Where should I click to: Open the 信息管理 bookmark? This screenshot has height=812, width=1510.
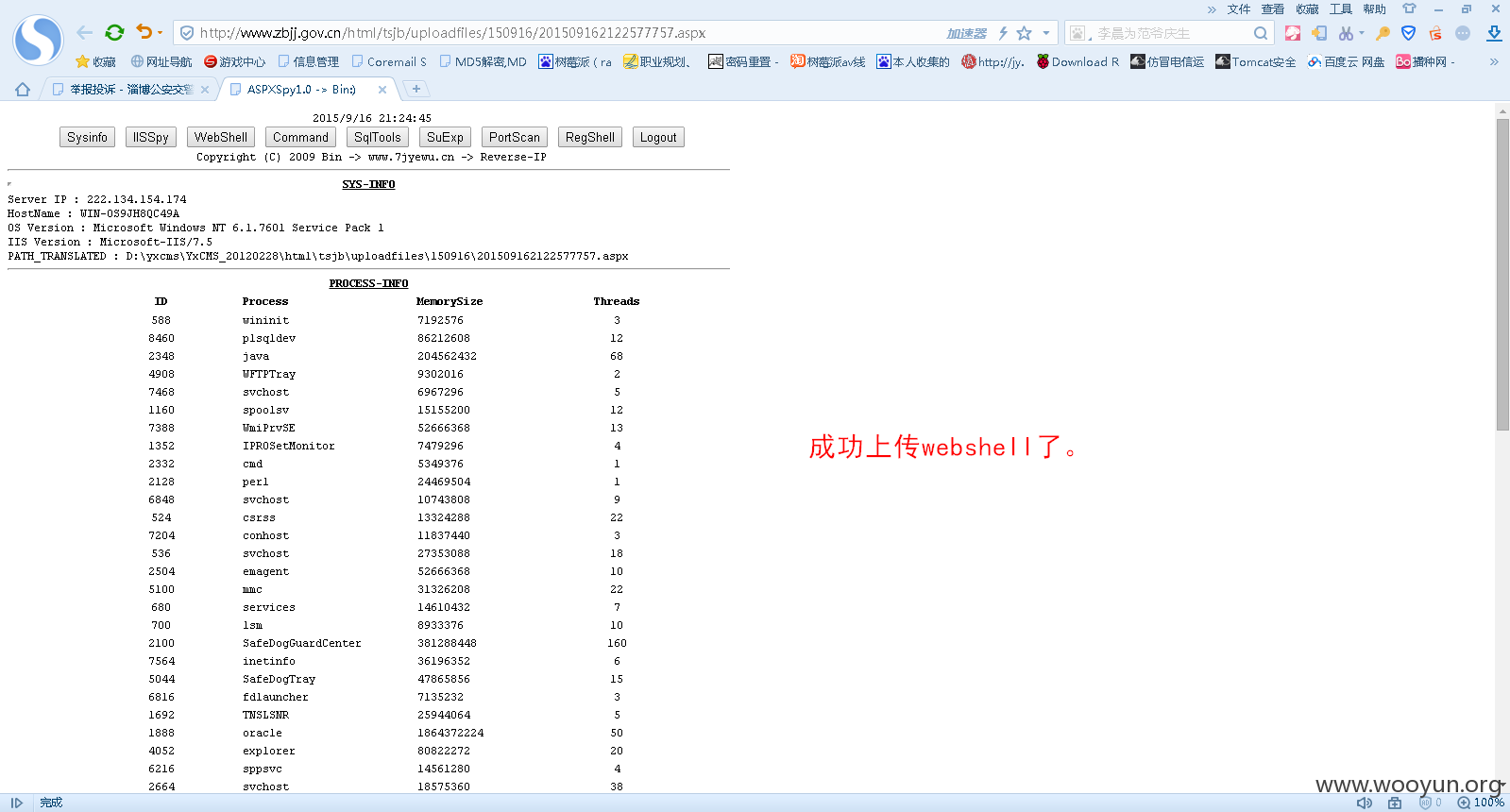pyautogui.click(x=309, y=61)
